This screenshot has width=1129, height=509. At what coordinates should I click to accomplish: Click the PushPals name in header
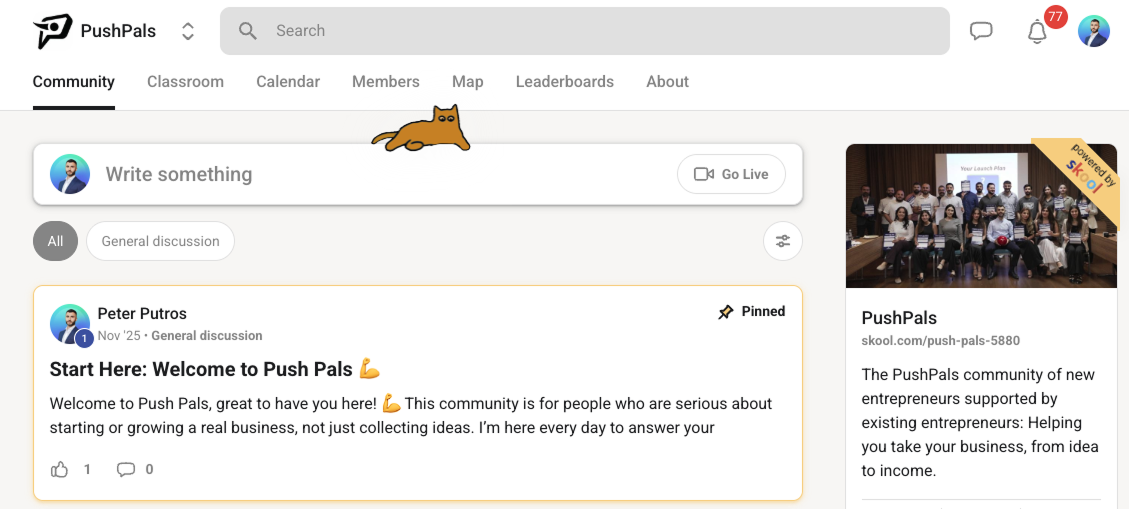(118, 31)
